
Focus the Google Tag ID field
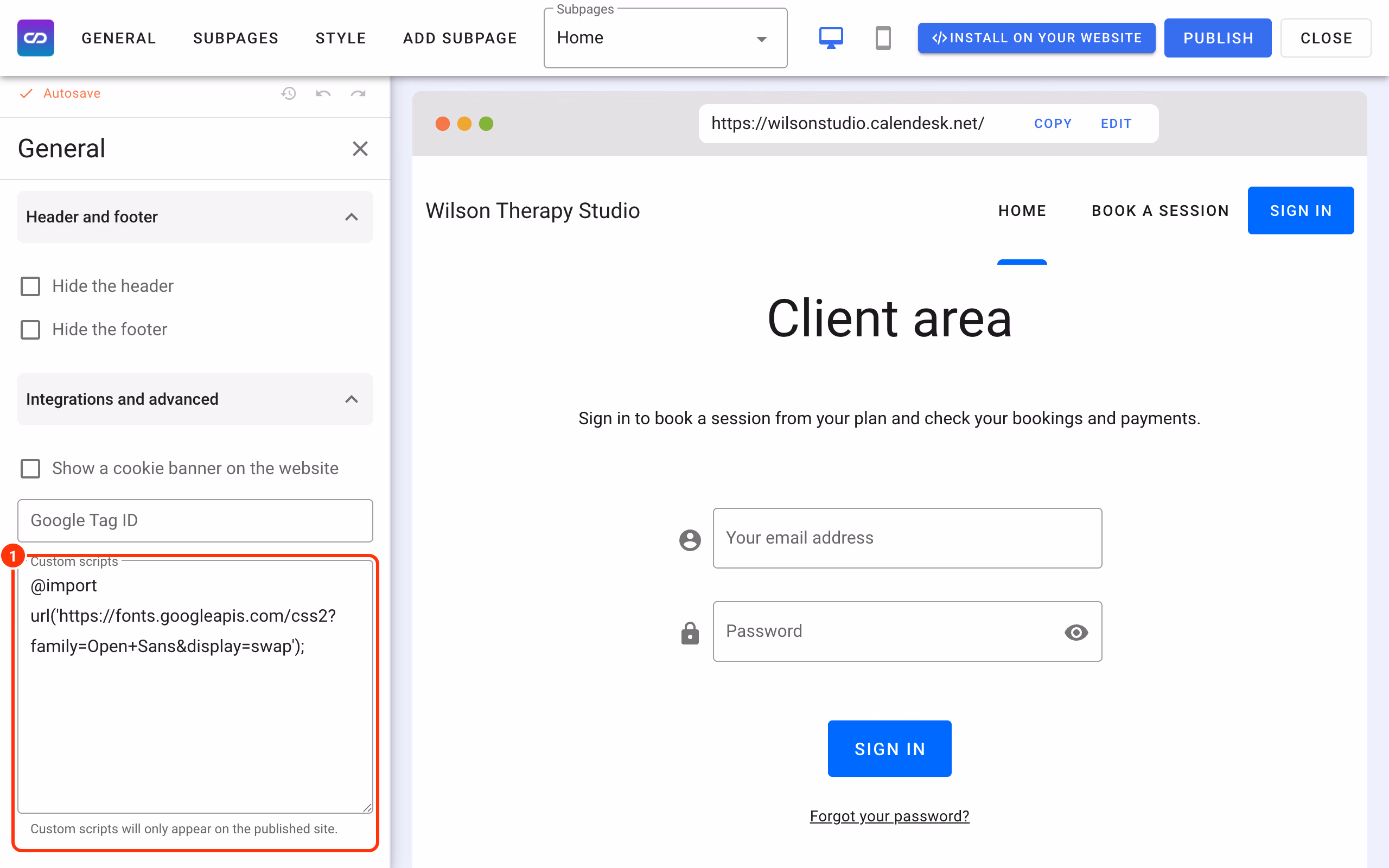point(195,521)
